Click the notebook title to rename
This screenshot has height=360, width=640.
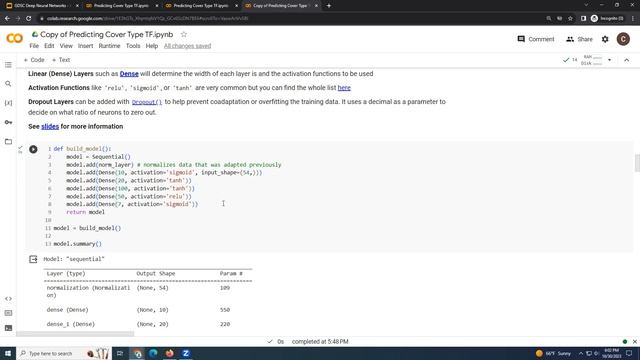(107, 34)
